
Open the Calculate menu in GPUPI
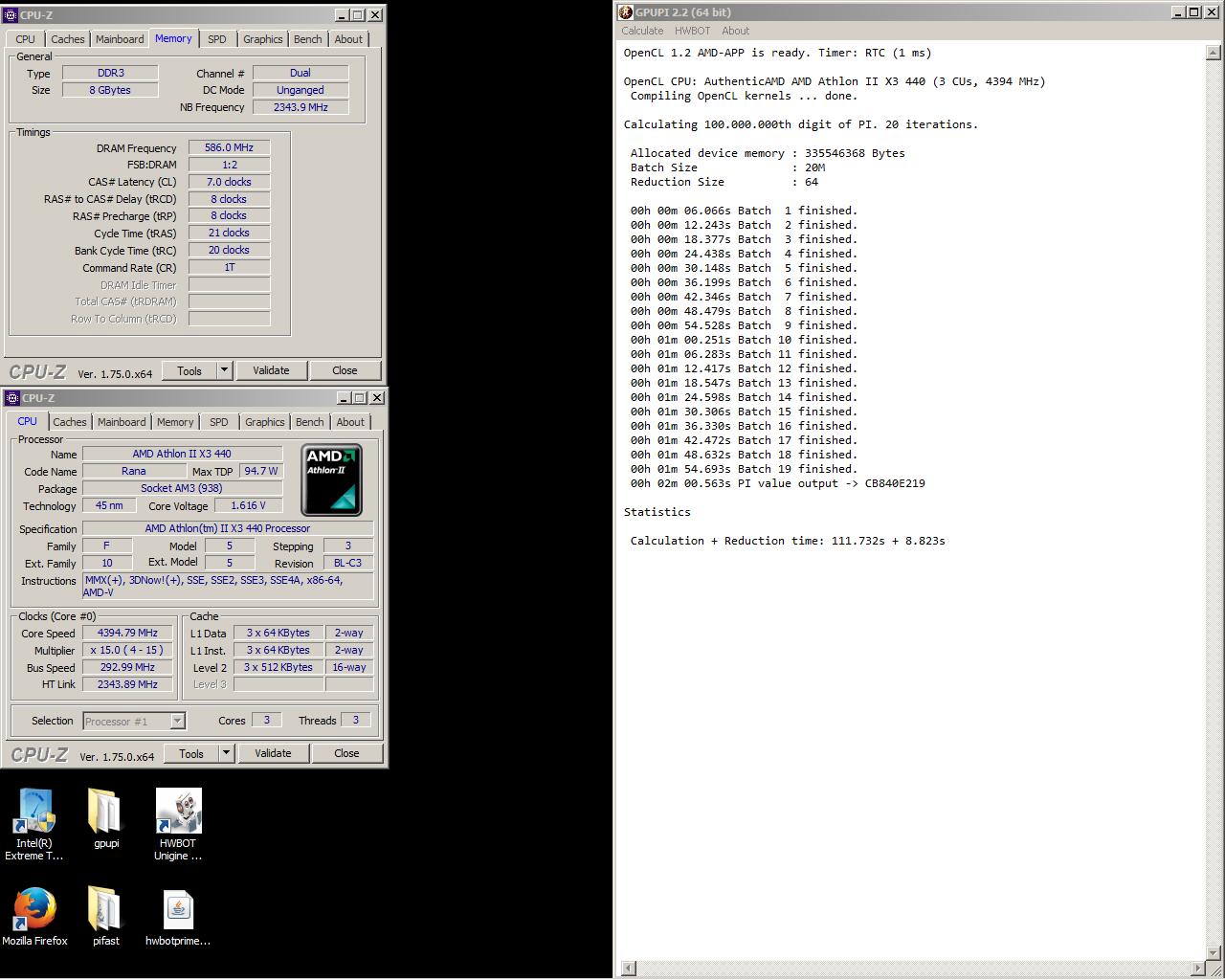(642, 31)
